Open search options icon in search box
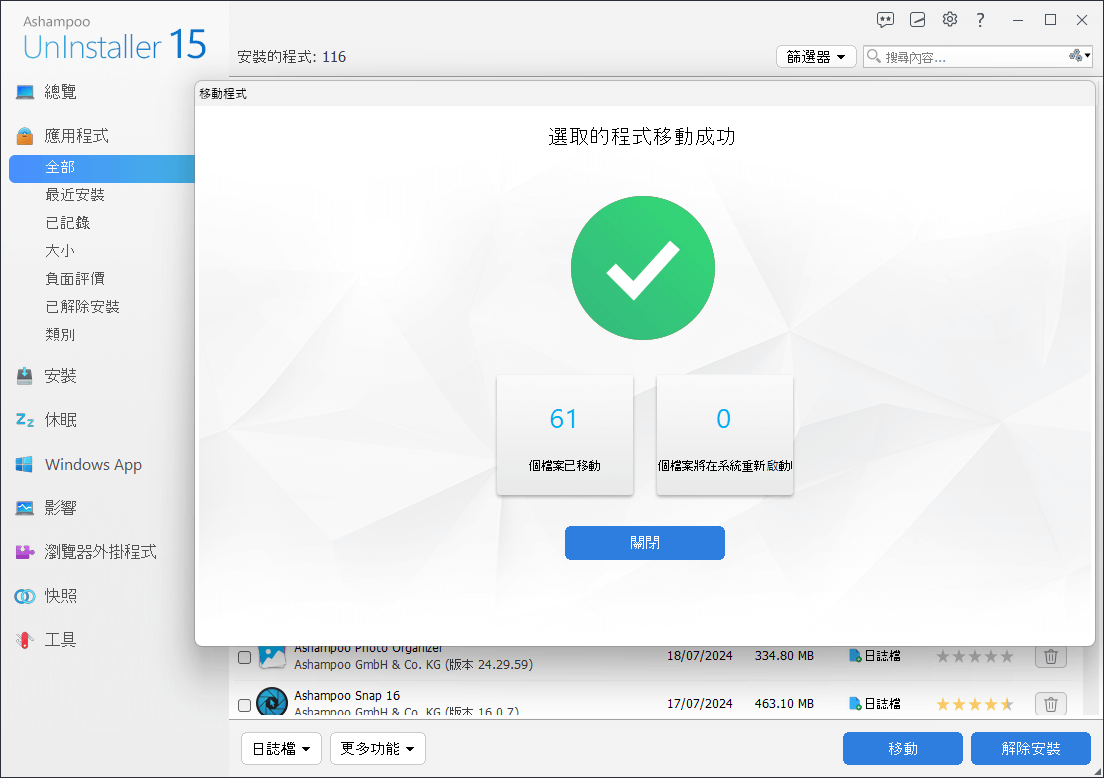Screen dimensions: 1104x778 coord(1079,57)
